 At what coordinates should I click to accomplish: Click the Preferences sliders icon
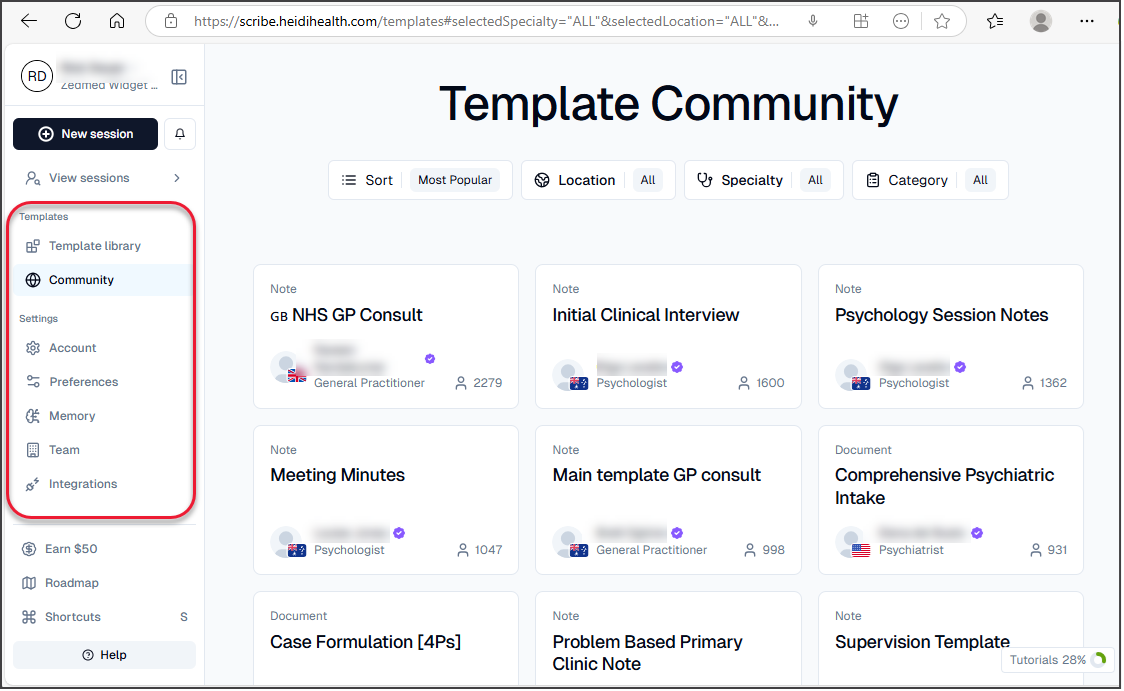33,382
